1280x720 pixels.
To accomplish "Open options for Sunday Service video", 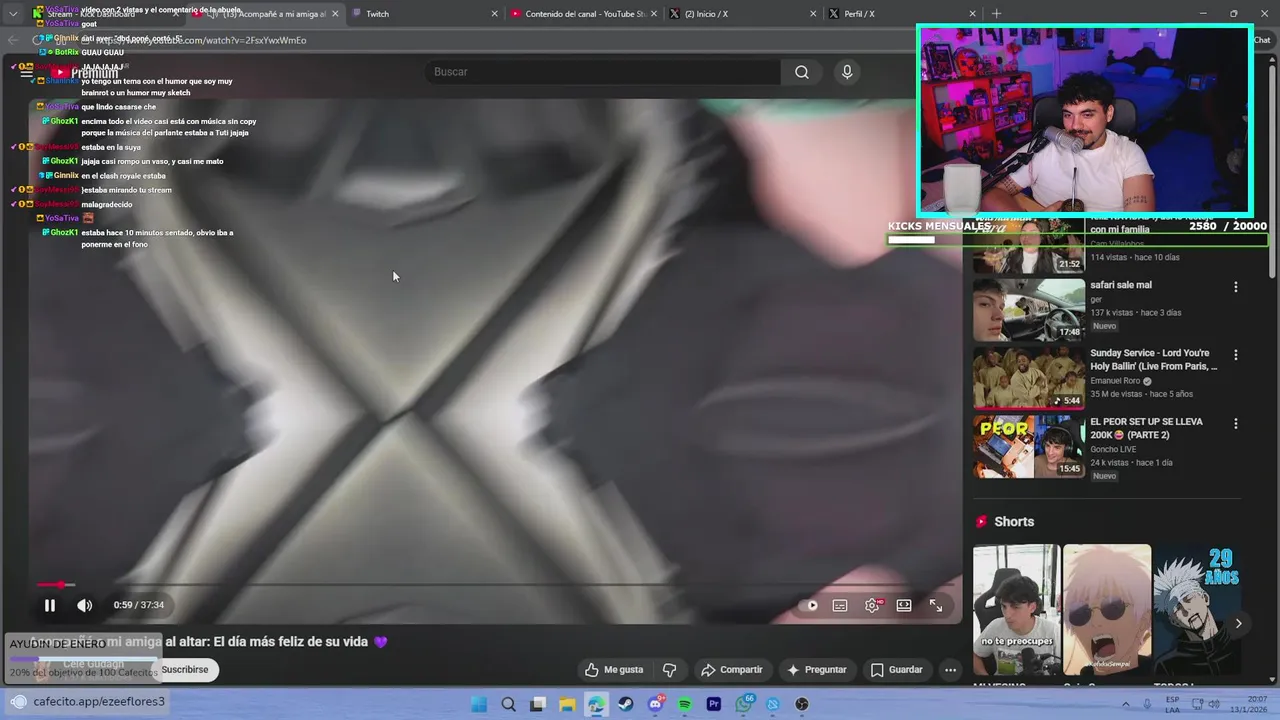I will point(1235,355).
